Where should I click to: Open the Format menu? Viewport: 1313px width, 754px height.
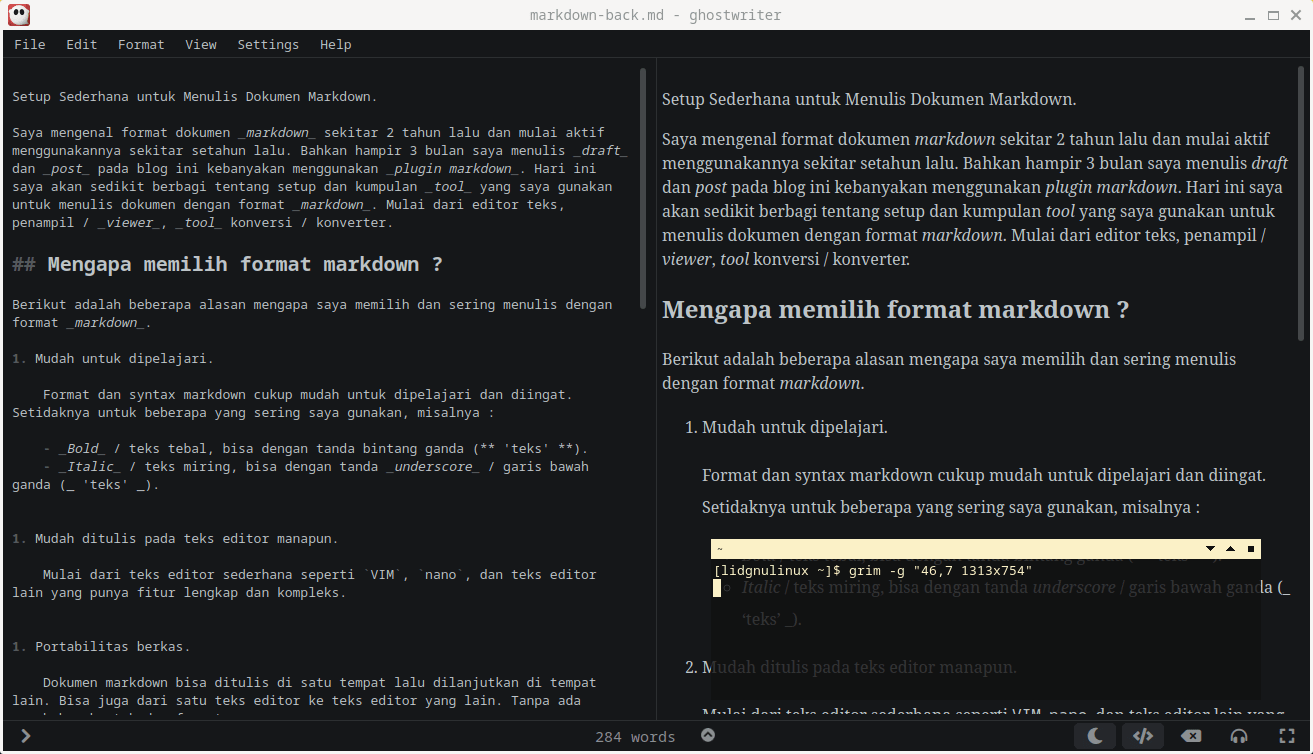tap(141, 44)
